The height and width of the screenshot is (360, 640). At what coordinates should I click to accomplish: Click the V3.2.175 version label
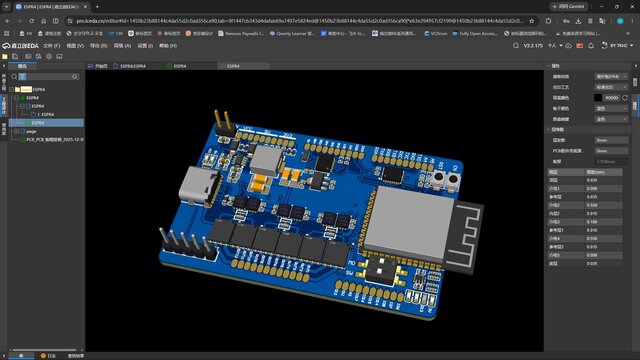click(533, 46)
